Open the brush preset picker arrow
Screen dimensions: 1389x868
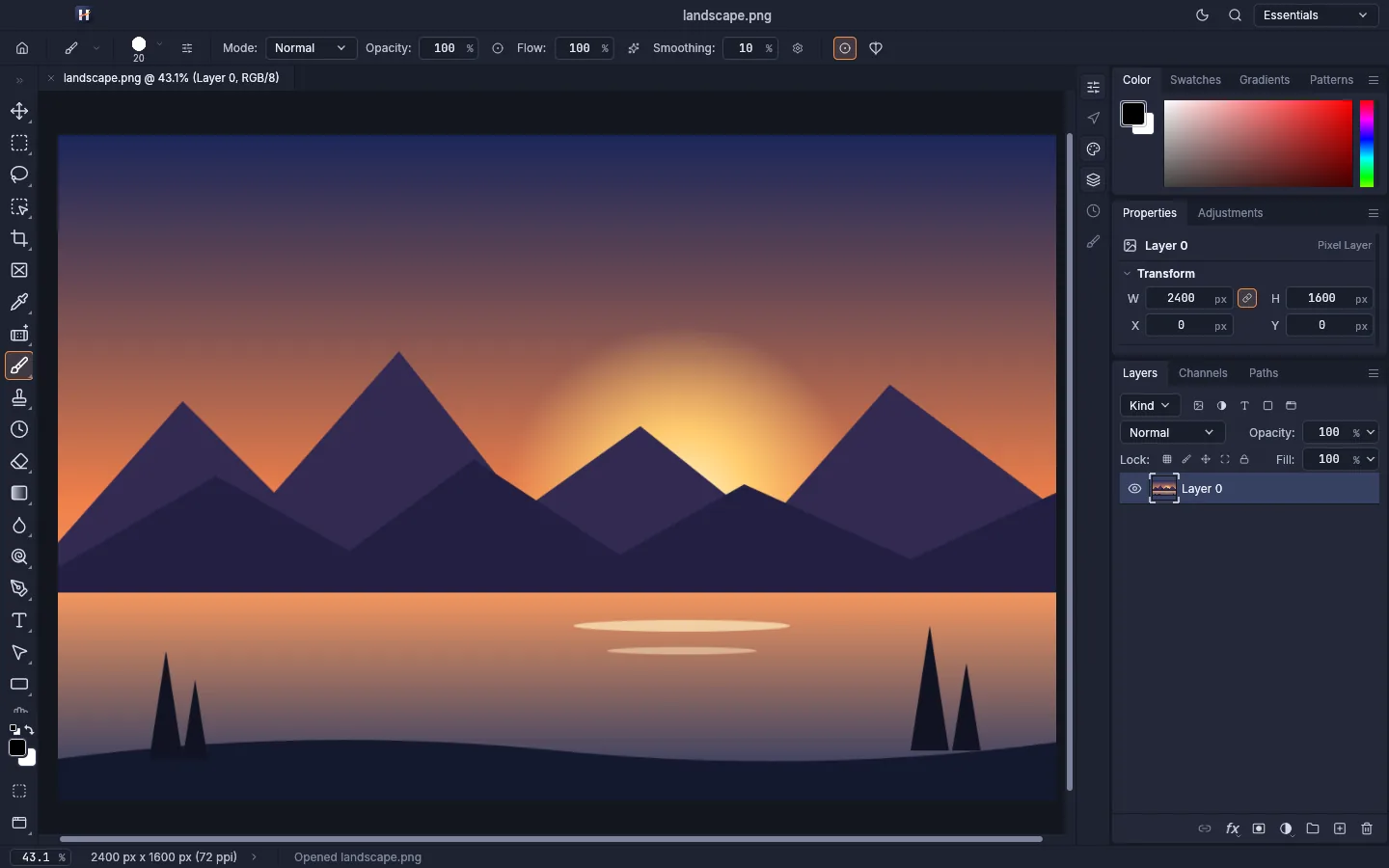click(159, 45)
